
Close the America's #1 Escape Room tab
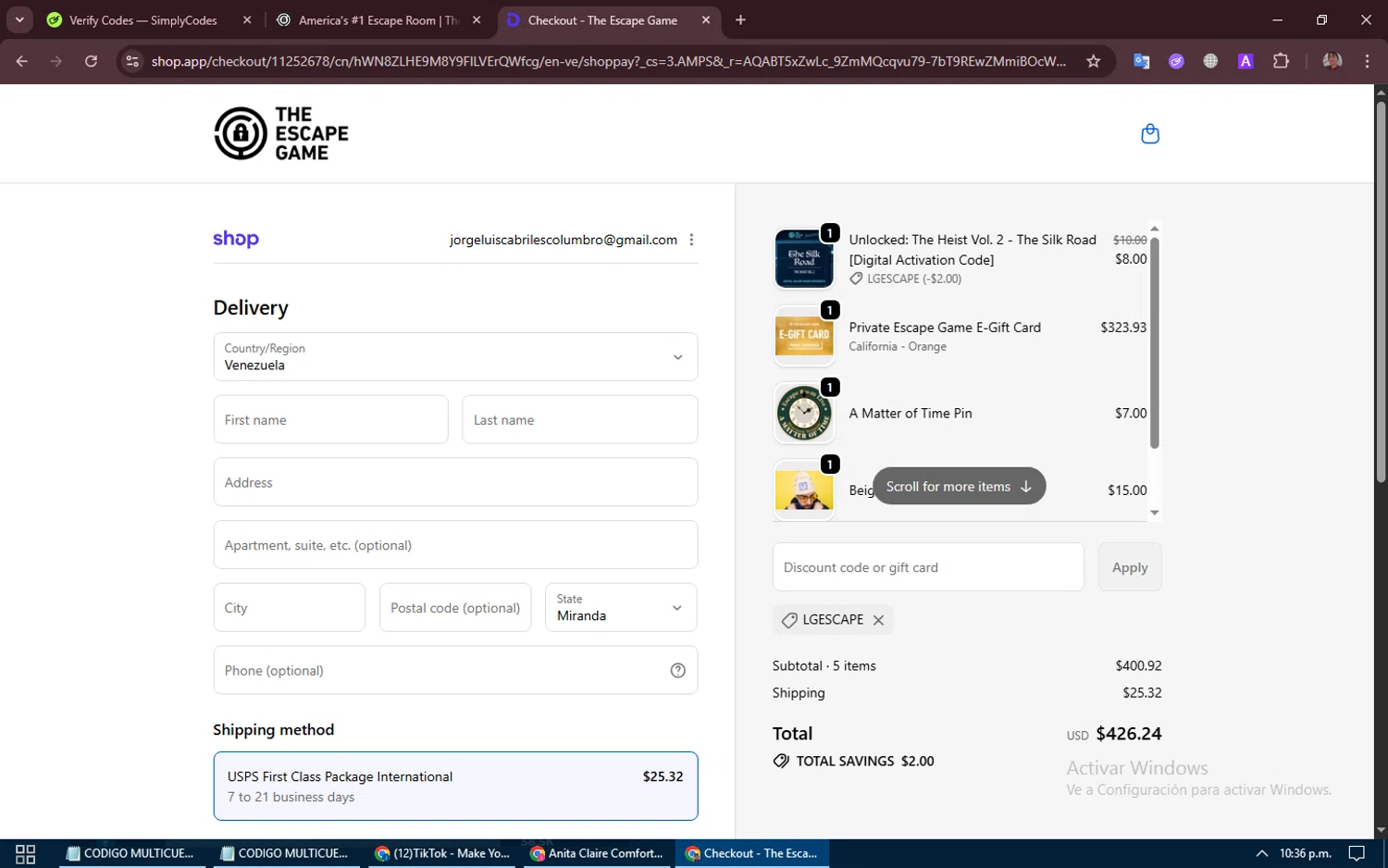477,20
